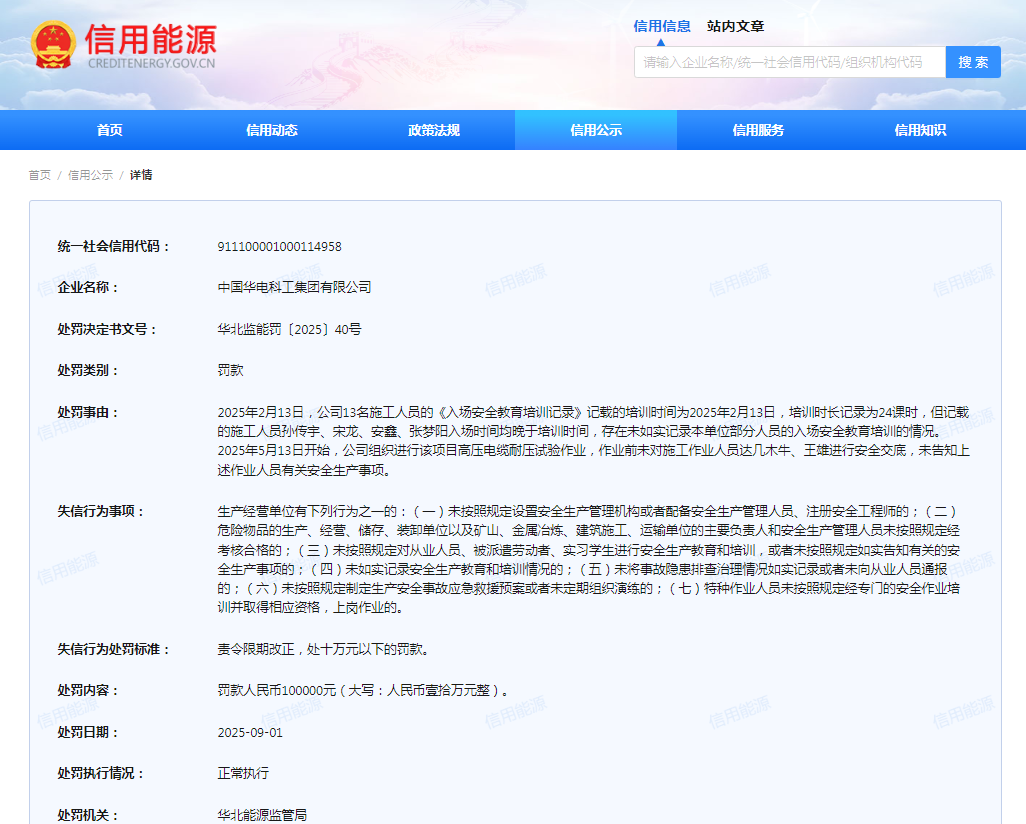
Task: Select the 信用信息 search tab
Action: point(662,27)
